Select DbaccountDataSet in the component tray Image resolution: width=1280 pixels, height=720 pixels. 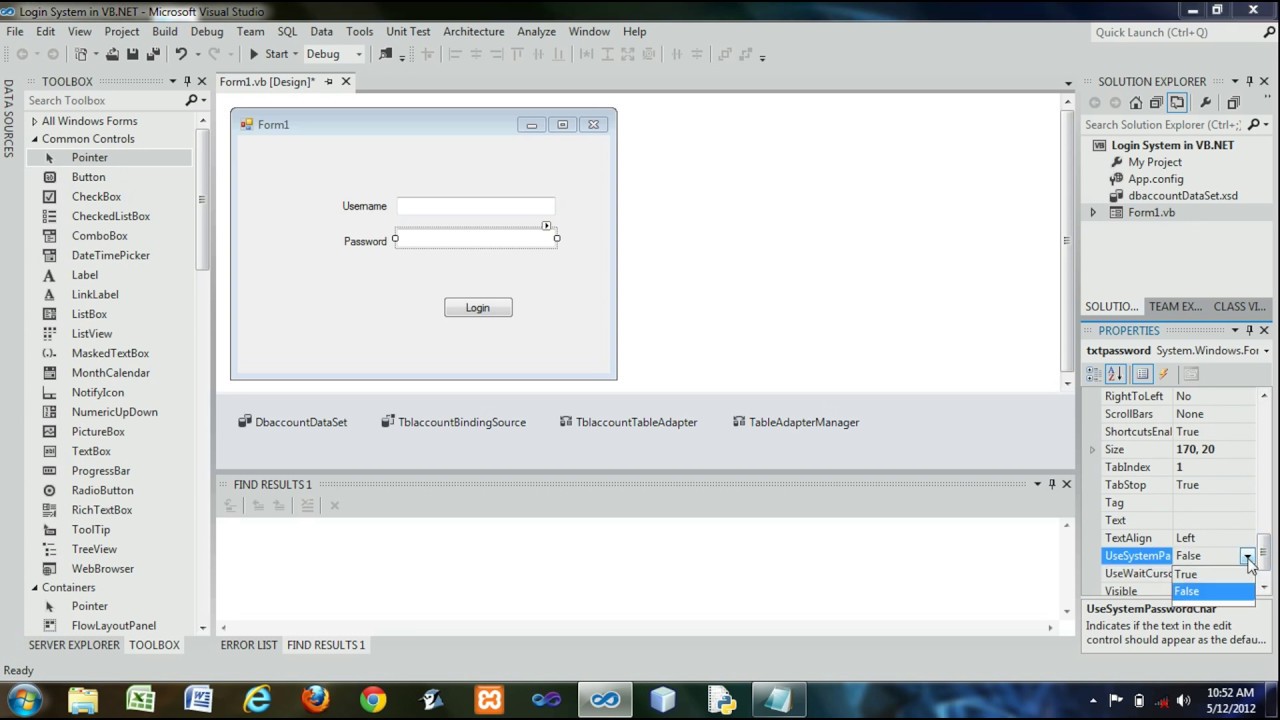[292, 422]
